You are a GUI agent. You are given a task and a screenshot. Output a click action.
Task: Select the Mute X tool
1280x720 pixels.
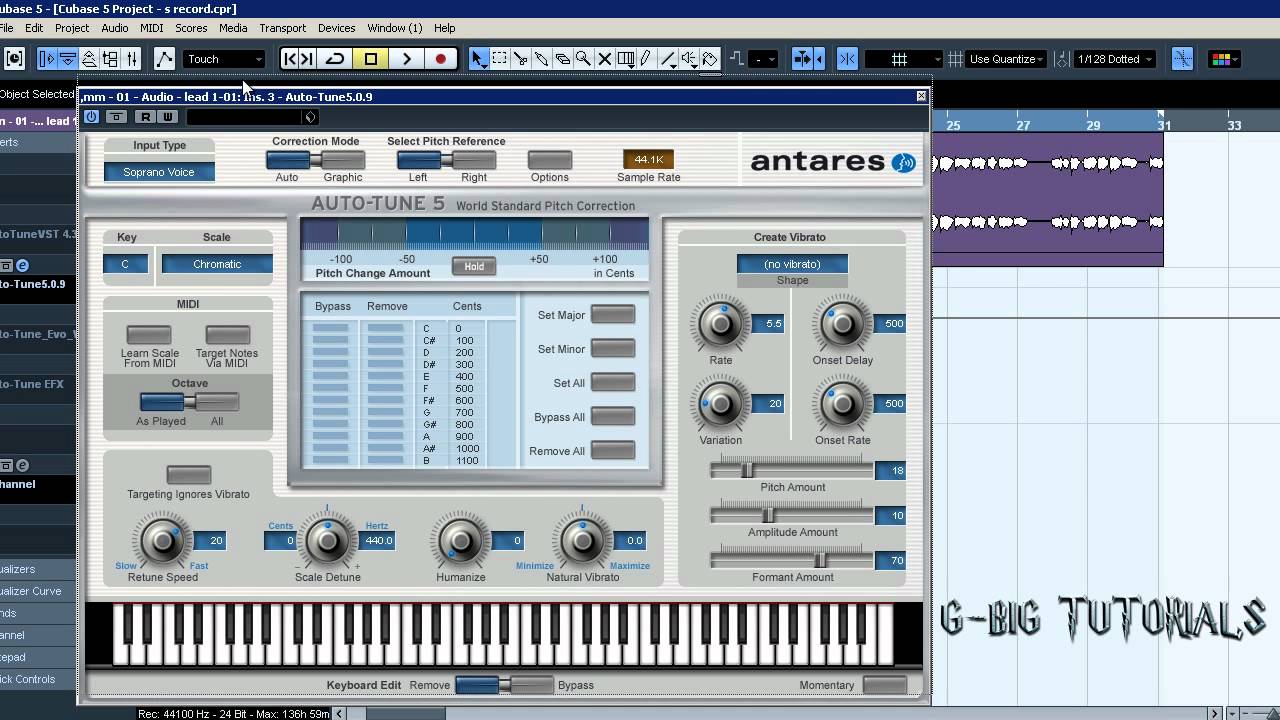(604, 59)
